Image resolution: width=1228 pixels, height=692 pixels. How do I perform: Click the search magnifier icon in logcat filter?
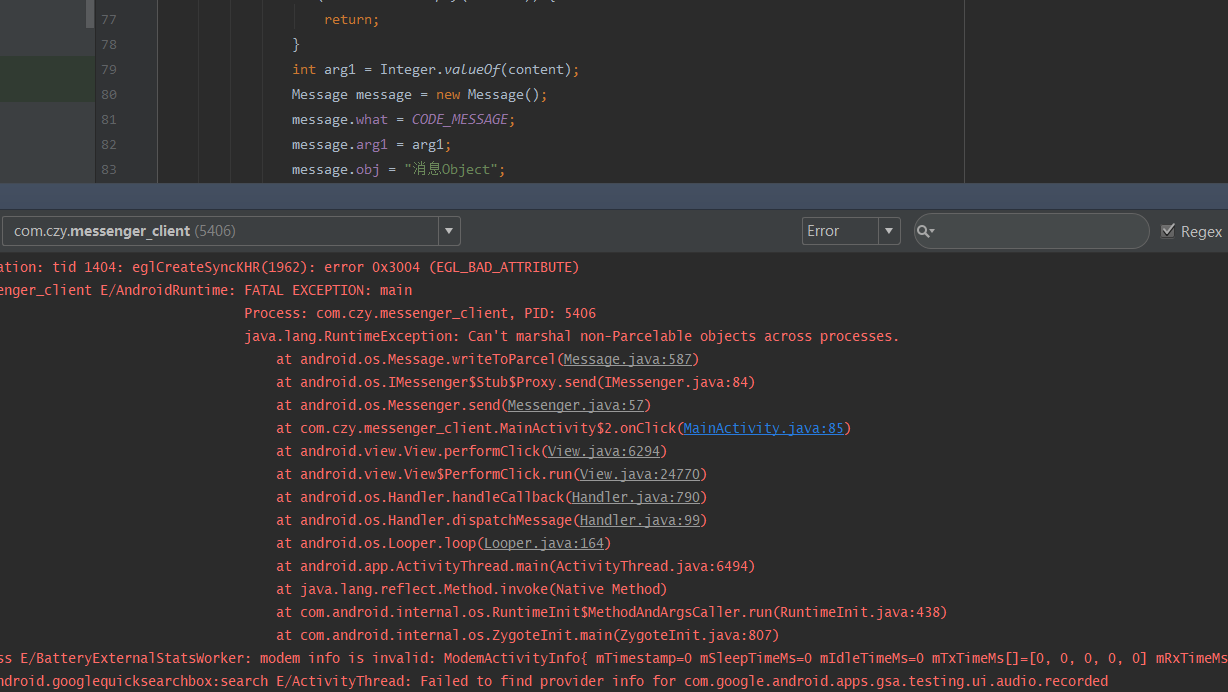point(925,231)
